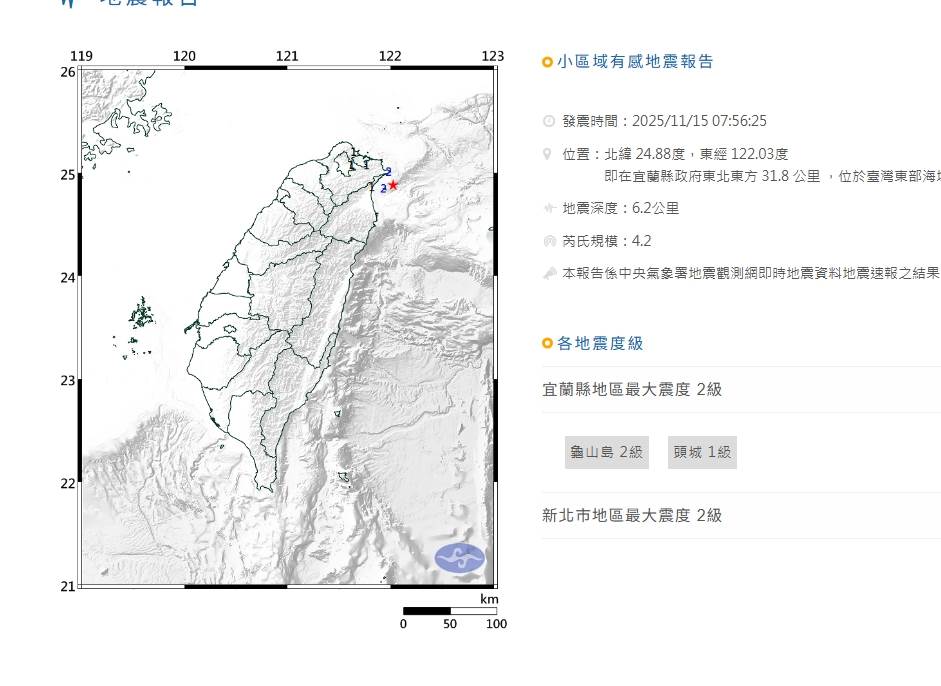
Task: Click the km scale bar below map
Action: 450,610
